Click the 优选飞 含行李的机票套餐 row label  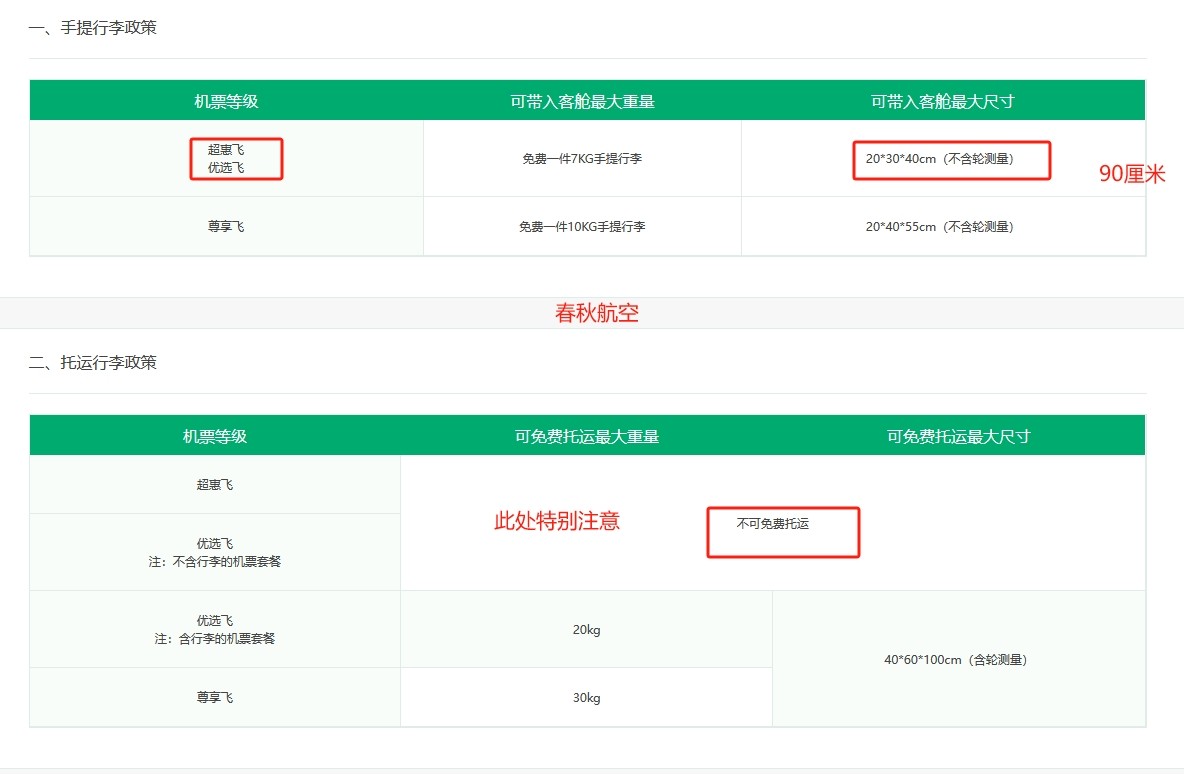coord(215,629)
